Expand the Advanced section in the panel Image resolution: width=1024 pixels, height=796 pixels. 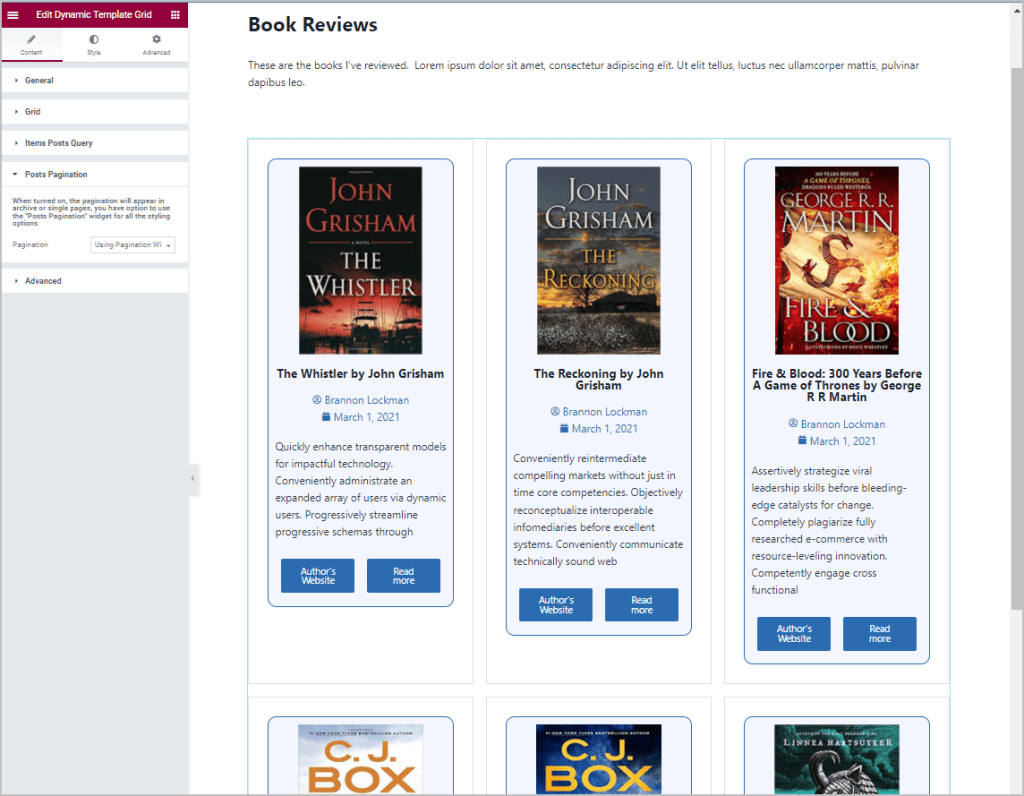pos(95,281)
